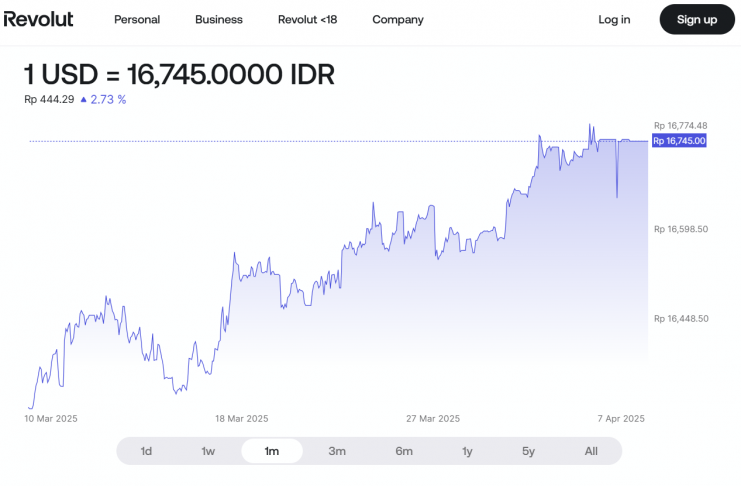The height and width of the screenshot is (486, 741).
Task: Expand the Company menu
Action: pyautogui.click(x=397, y=19)
